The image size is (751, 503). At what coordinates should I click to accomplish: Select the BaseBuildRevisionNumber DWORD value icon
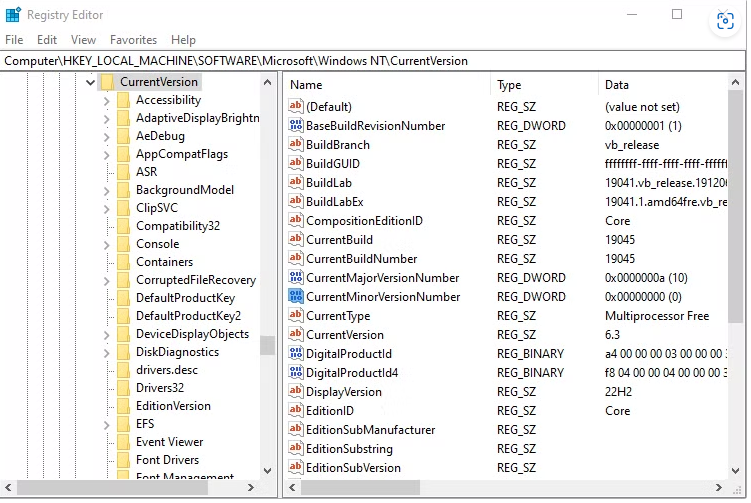pyautogui.click(x=296, y=126)
